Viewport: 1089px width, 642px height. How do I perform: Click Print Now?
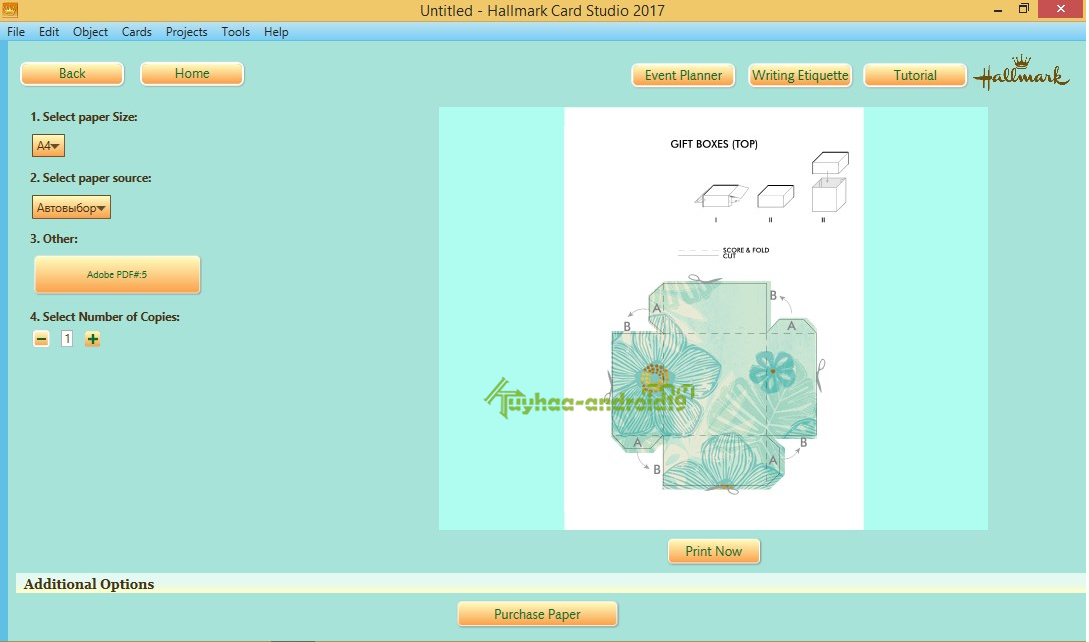(x=714, y=551)
